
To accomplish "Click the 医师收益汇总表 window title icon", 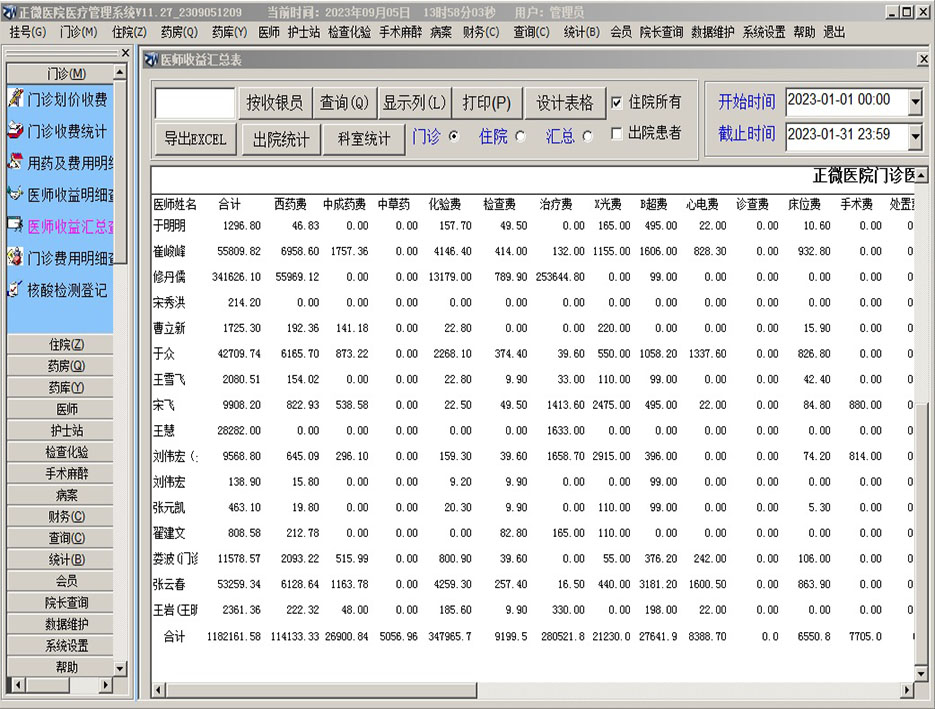I will [x=152, y=60].
